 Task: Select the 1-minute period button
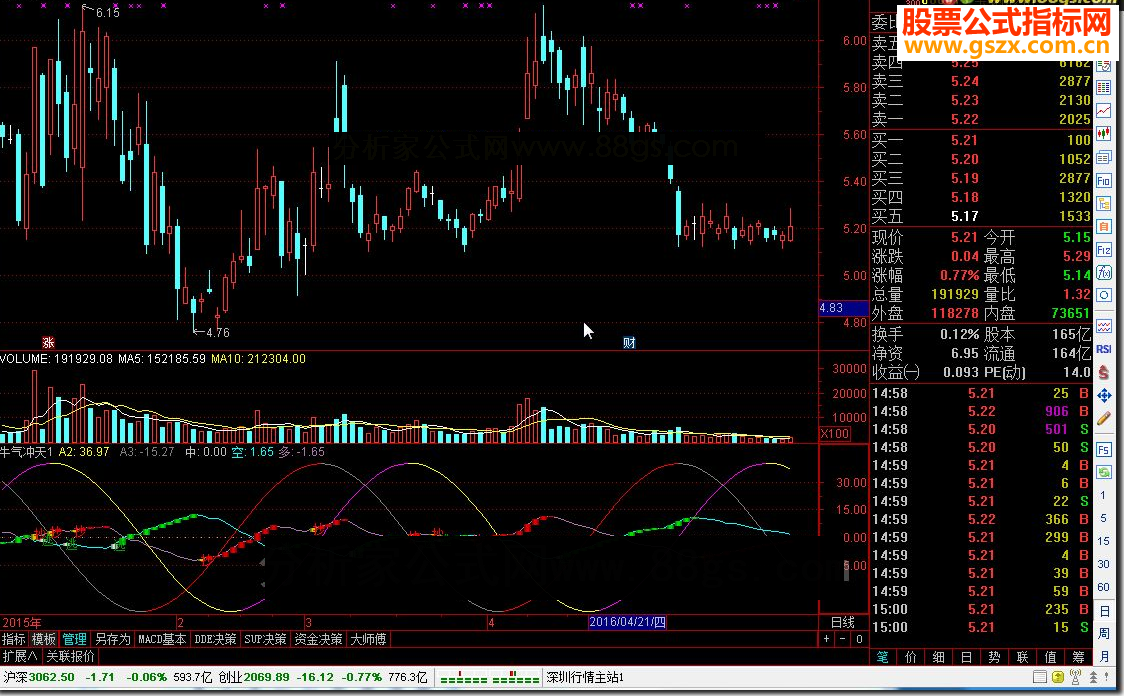pos(1103,495)
